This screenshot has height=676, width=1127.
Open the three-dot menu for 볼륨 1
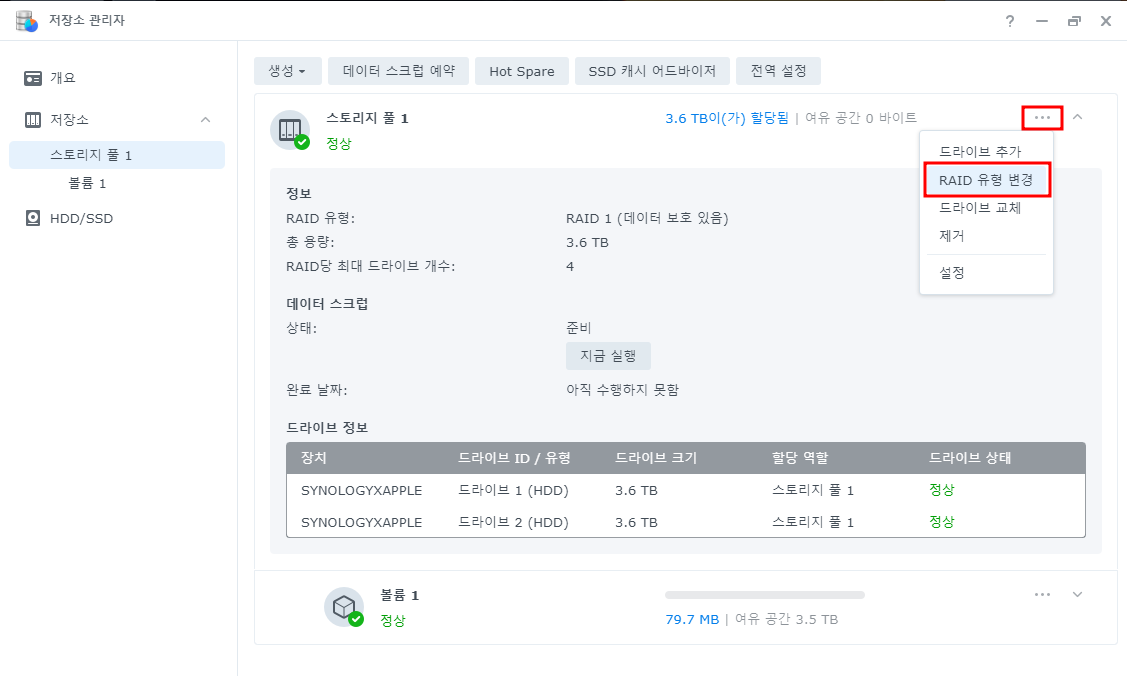click(1042, 594)
